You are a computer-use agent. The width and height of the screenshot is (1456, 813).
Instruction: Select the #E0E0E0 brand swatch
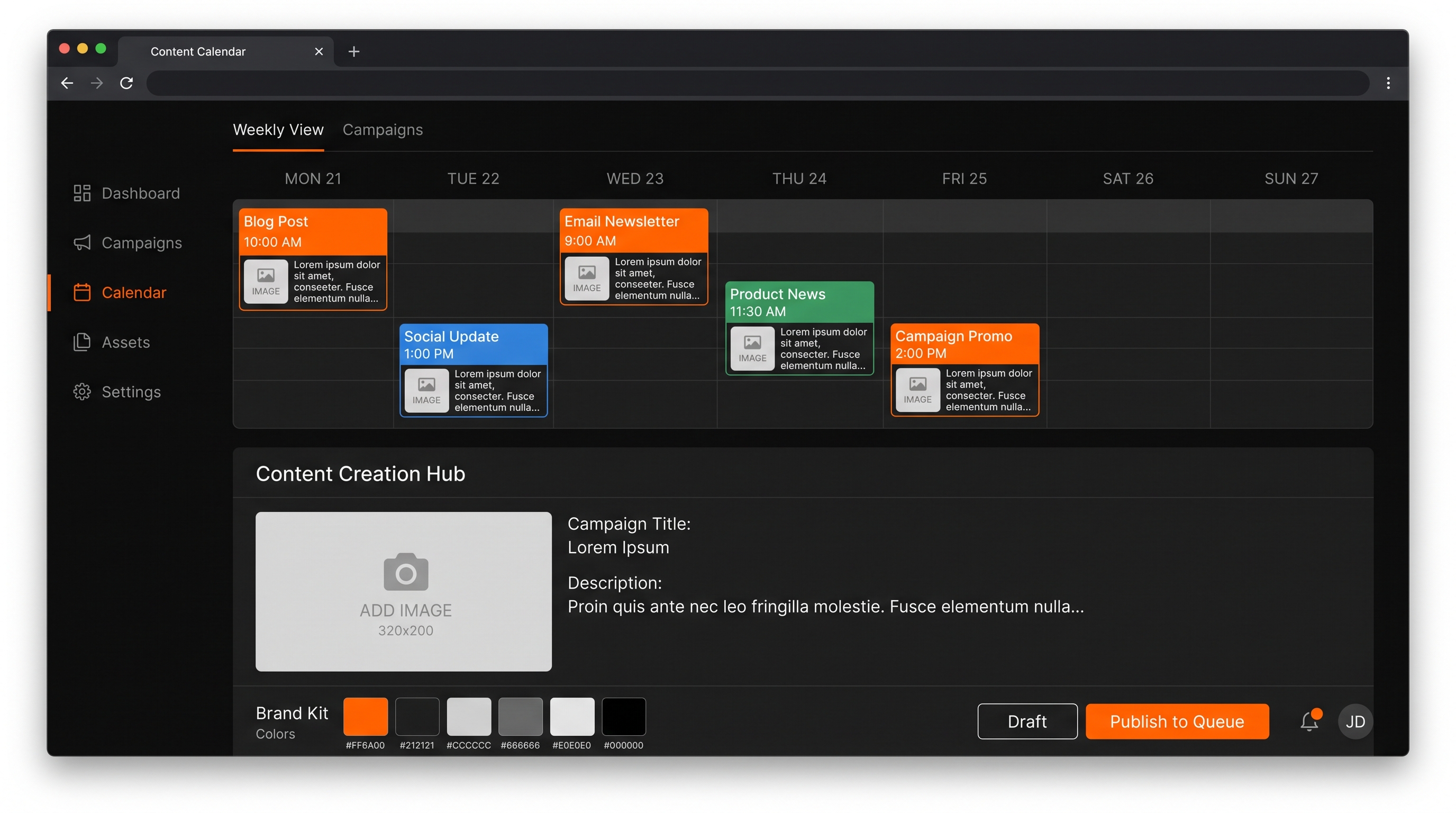[x=572, y=716]
